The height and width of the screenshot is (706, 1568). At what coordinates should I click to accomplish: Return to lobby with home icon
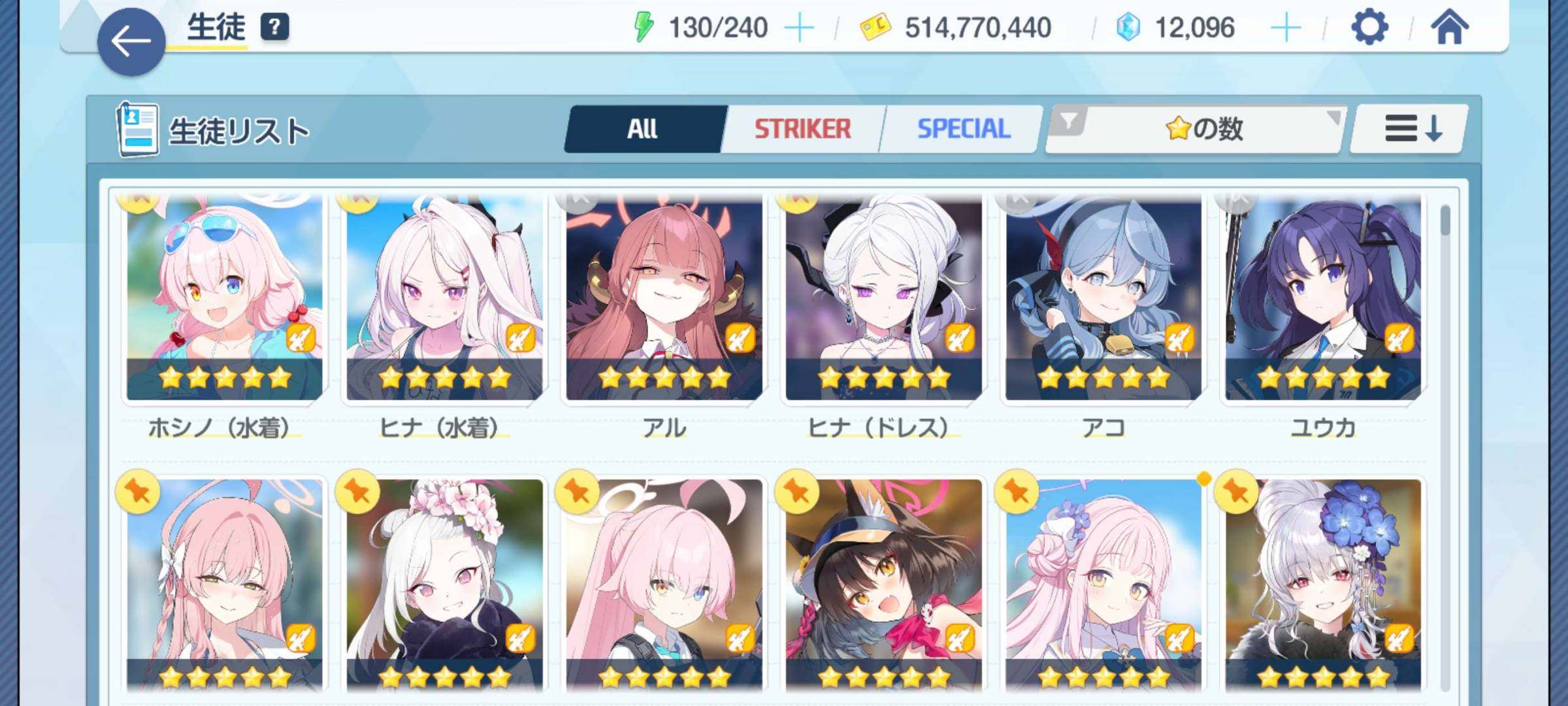tap(1449, 27)
